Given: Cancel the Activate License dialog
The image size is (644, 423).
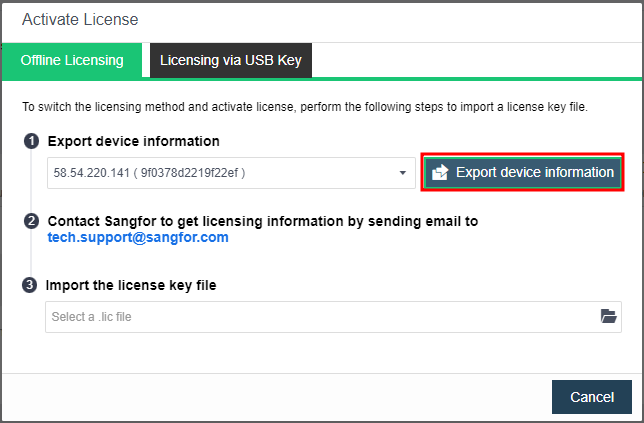Looking at the screenshot, I should (592, 397).
